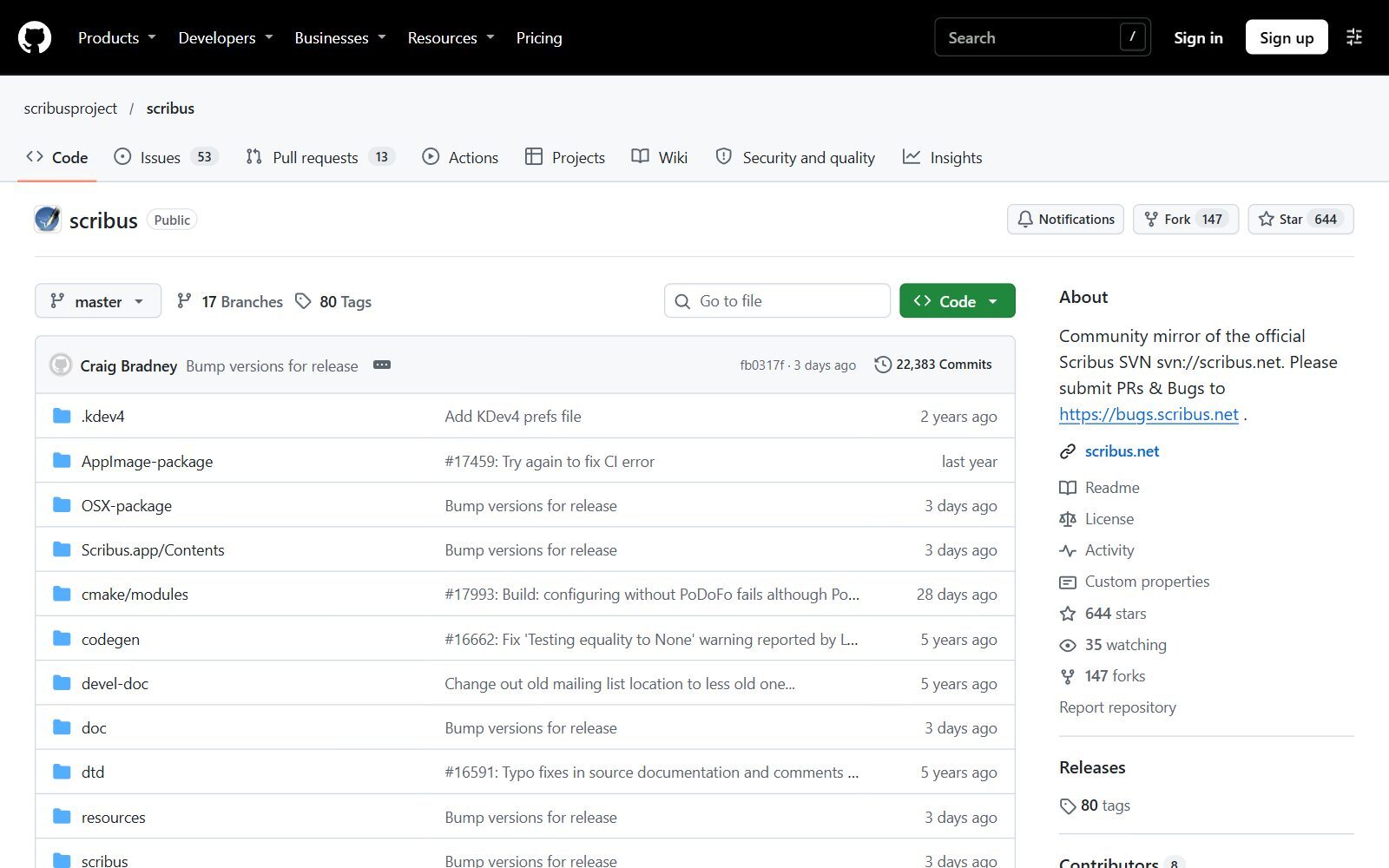1389x868 pixels.
Task: Open the .kdev4 folder icon
Action: pyautogui.click(x=62, y=416)
